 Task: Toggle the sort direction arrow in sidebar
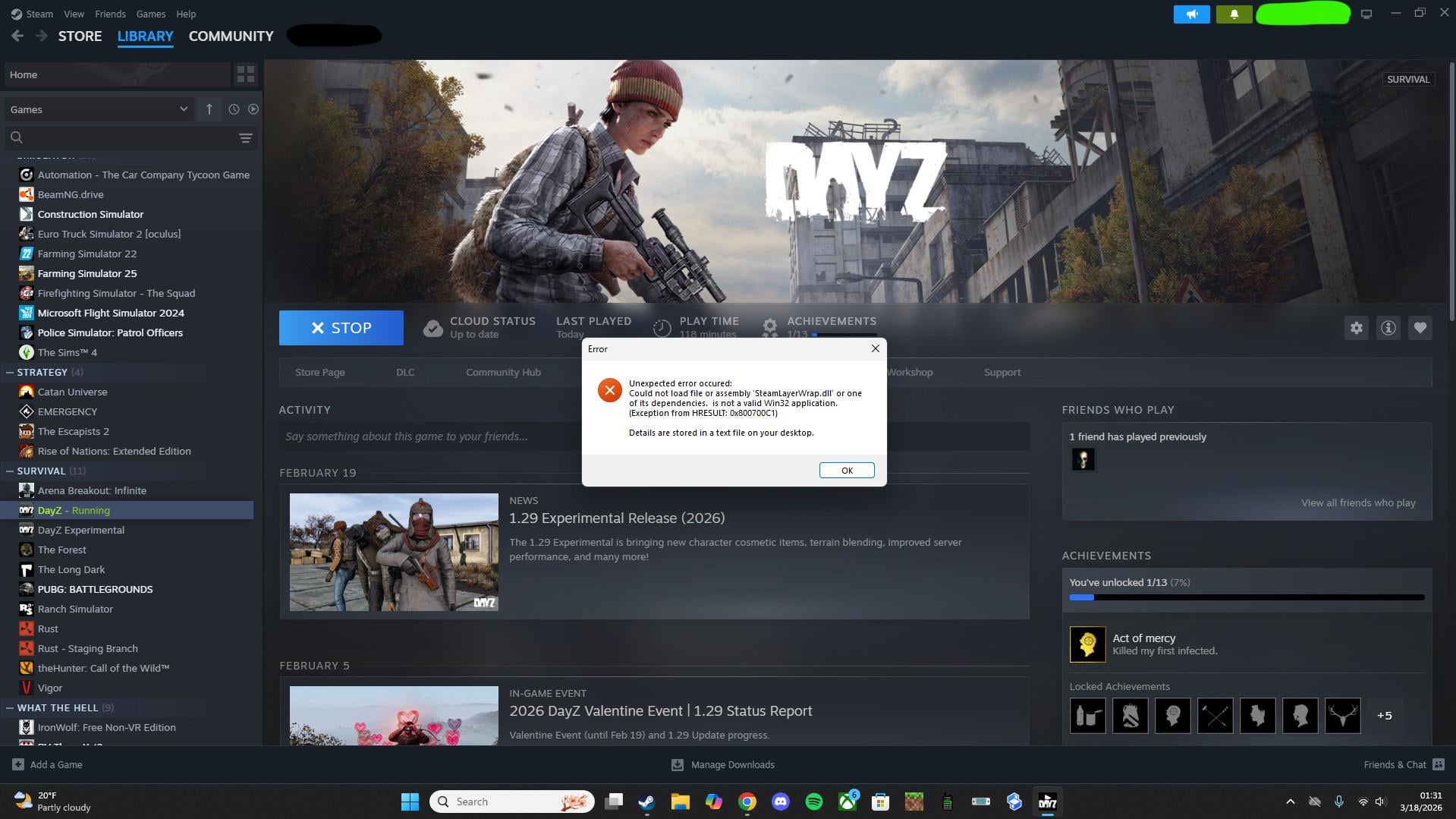click(x=209, y=109)
